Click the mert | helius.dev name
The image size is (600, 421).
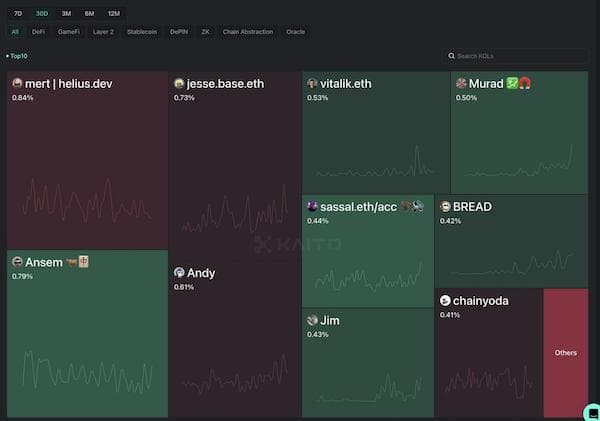(69, 83)
